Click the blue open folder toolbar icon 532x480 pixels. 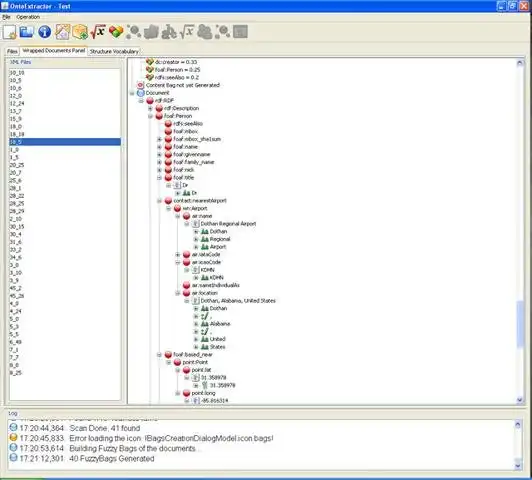click(26, 32)
